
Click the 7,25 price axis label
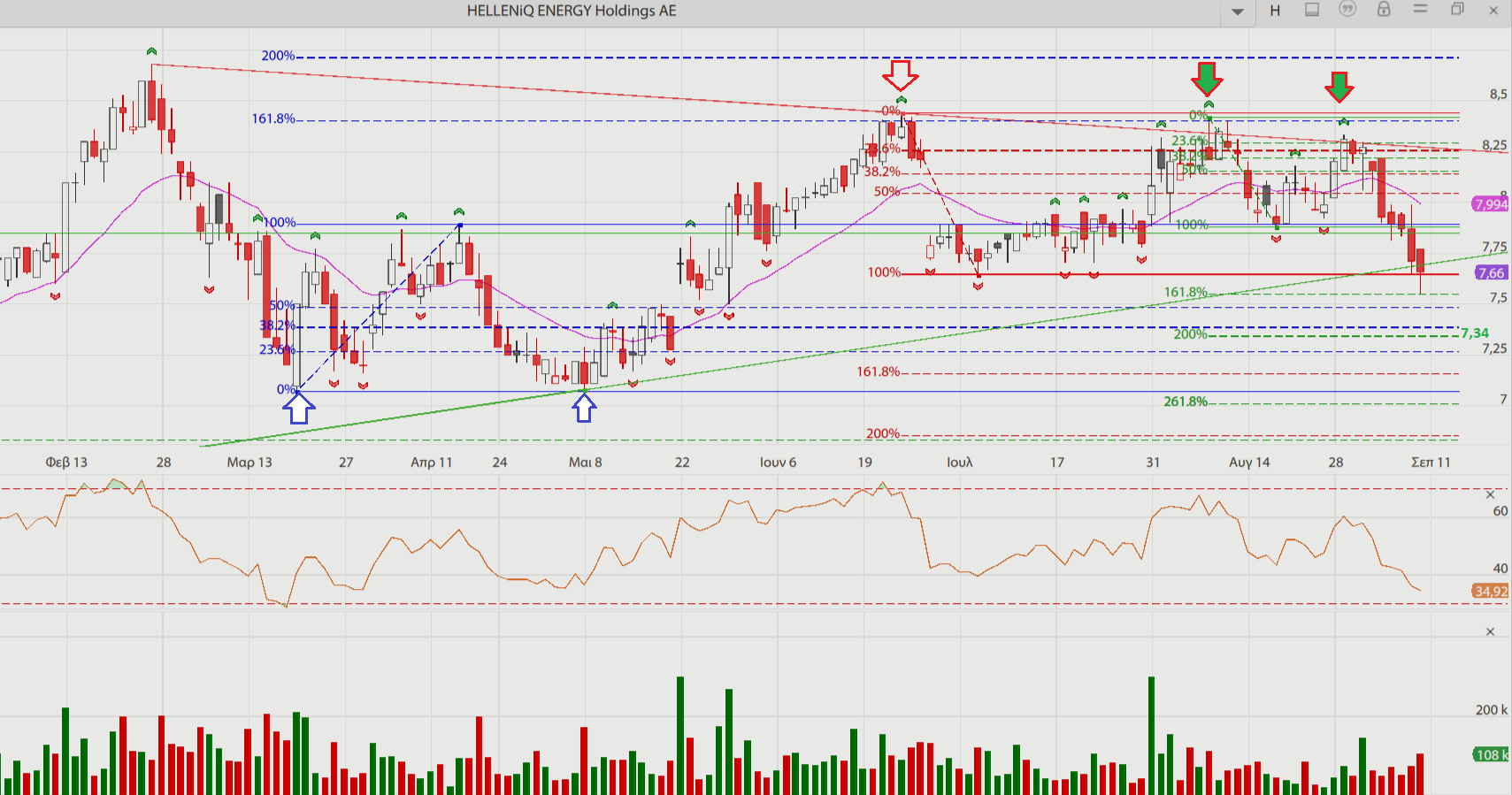1494,348
